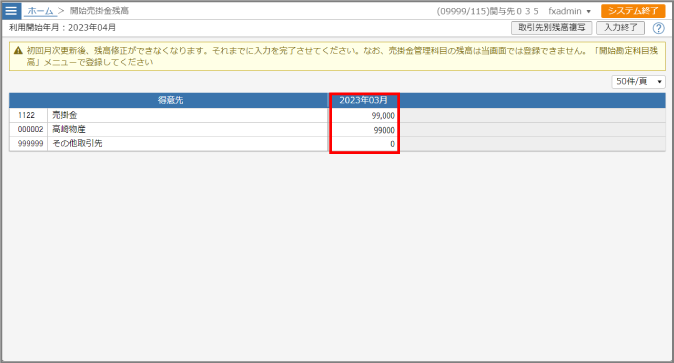Select the 売掛金 balance cell 99,000
This screenshot has height=363, width=674.
click(x=364, y=115)
